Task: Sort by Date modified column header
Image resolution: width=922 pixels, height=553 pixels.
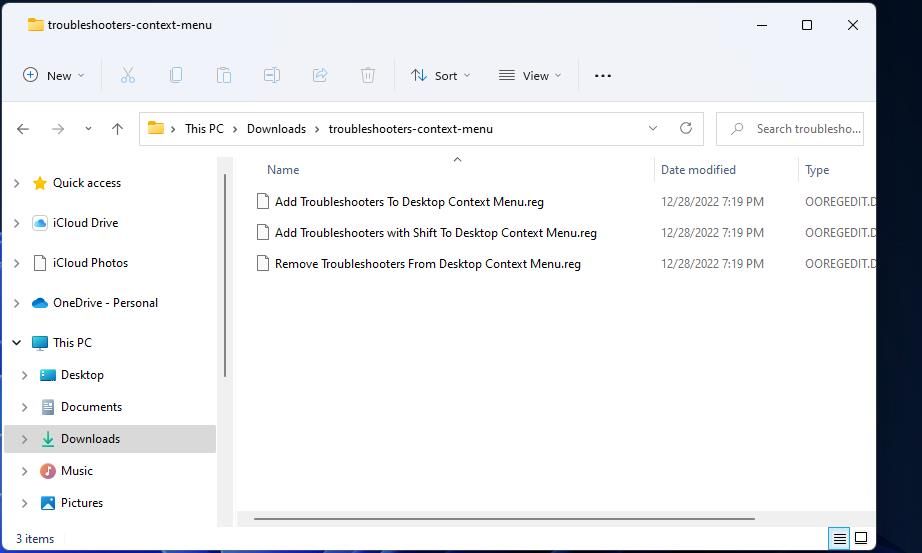Action: pos(698,169)
